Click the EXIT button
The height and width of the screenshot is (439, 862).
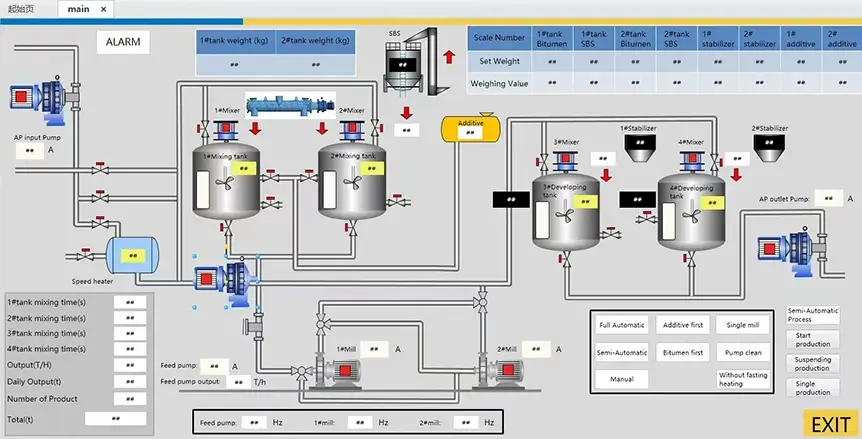click(x=830, y=423)
